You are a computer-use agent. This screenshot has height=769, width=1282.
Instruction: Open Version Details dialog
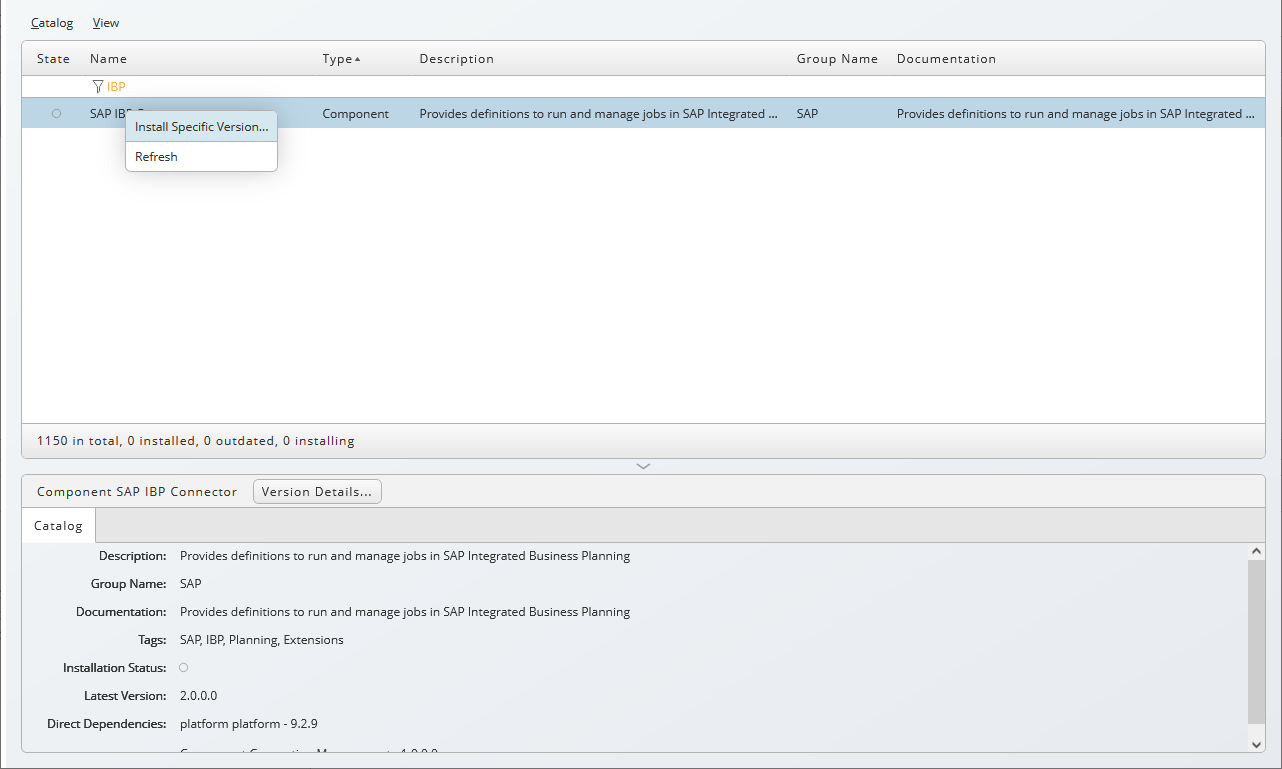pos(317,492)
